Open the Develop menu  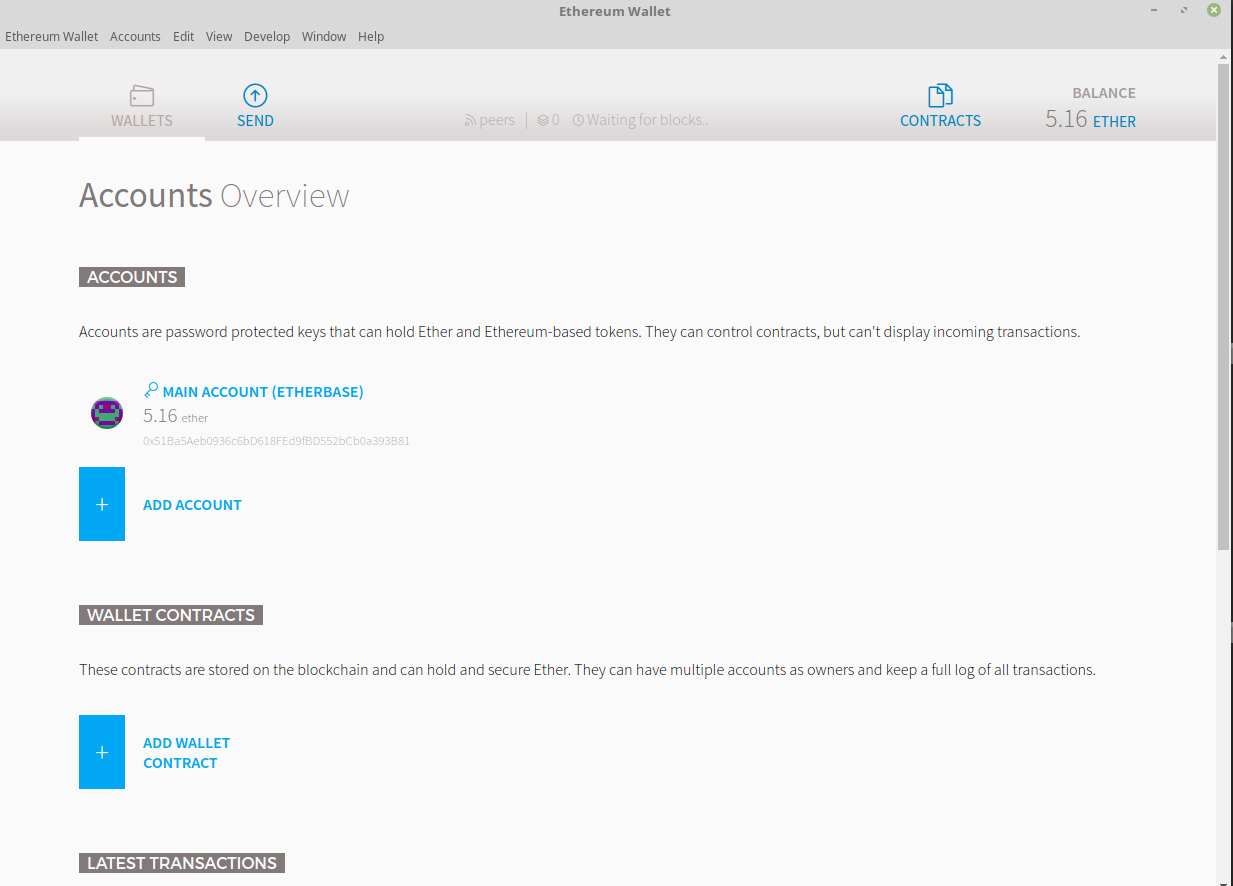click(x=267, y=36)
